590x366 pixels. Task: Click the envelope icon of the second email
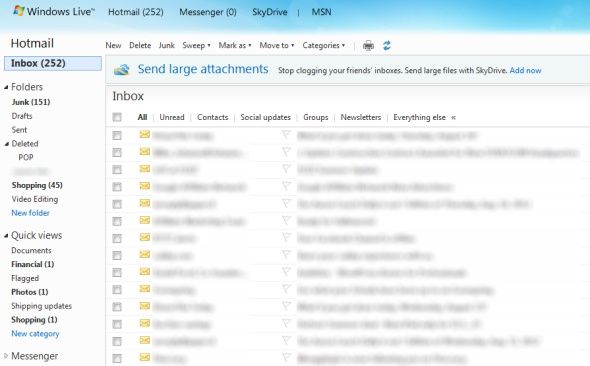pos(145,152)
